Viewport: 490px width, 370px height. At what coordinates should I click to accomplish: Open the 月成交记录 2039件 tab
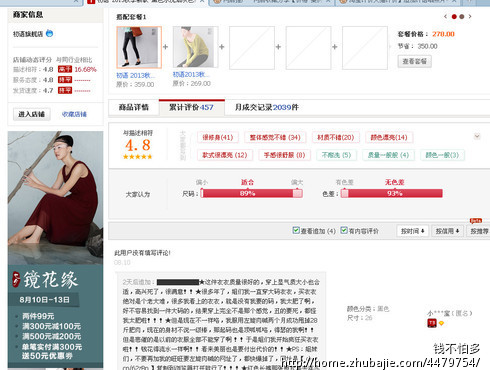[267, 107]
